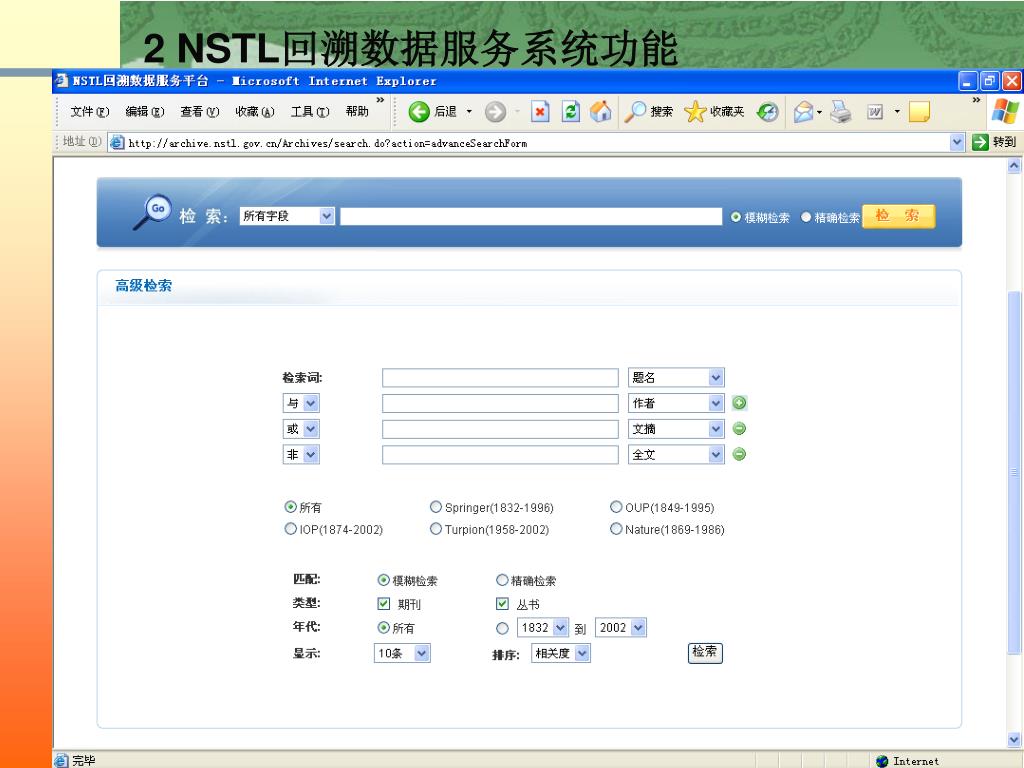
Task: Expand menu bar overflow chevron after 帮助
Action: pos(380,101)
